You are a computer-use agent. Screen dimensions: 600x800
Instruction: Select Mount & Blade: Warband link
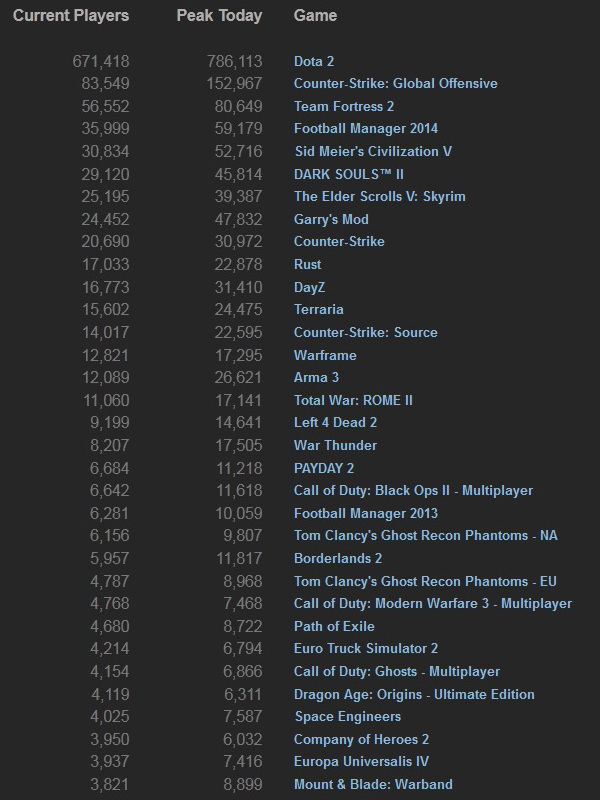[x=373, y=784]
